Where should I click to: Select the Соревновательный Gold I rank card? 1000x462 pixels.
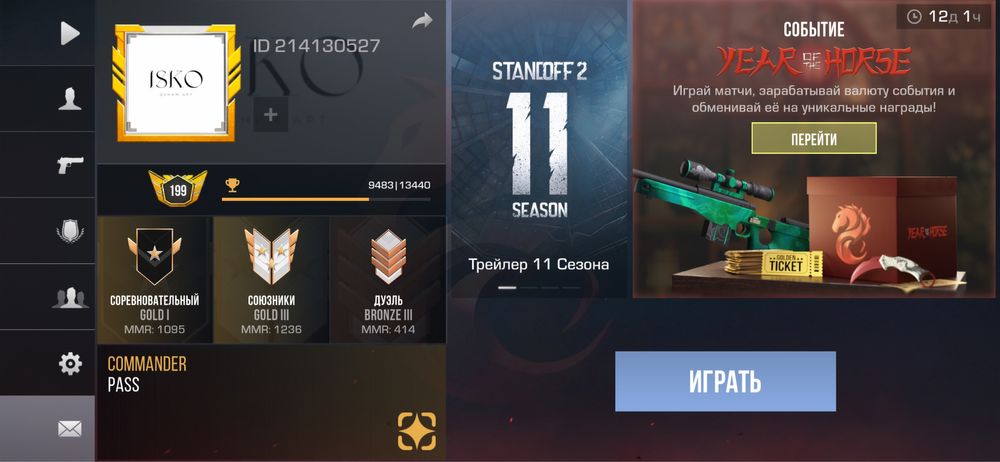[x=154, y=279]
